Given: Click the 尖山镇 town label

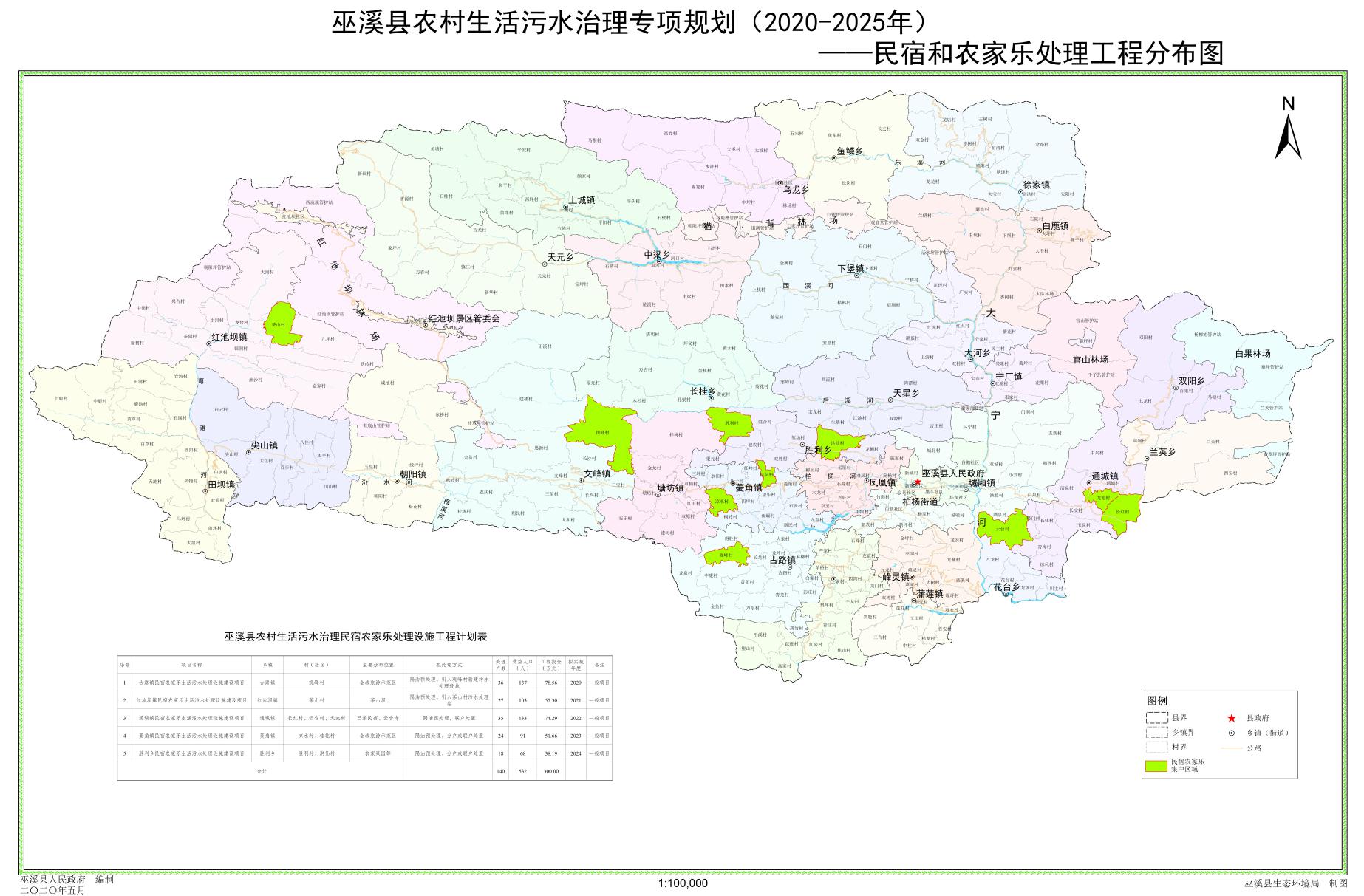Looking at the screenshot, I should click(264, 446).
